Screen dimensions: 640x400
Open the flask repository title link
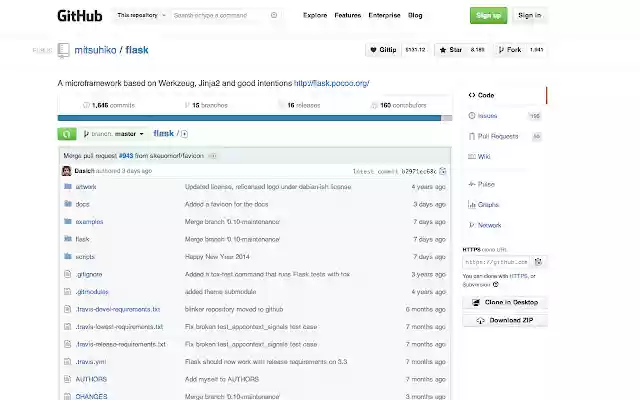(x=137, y=50)
